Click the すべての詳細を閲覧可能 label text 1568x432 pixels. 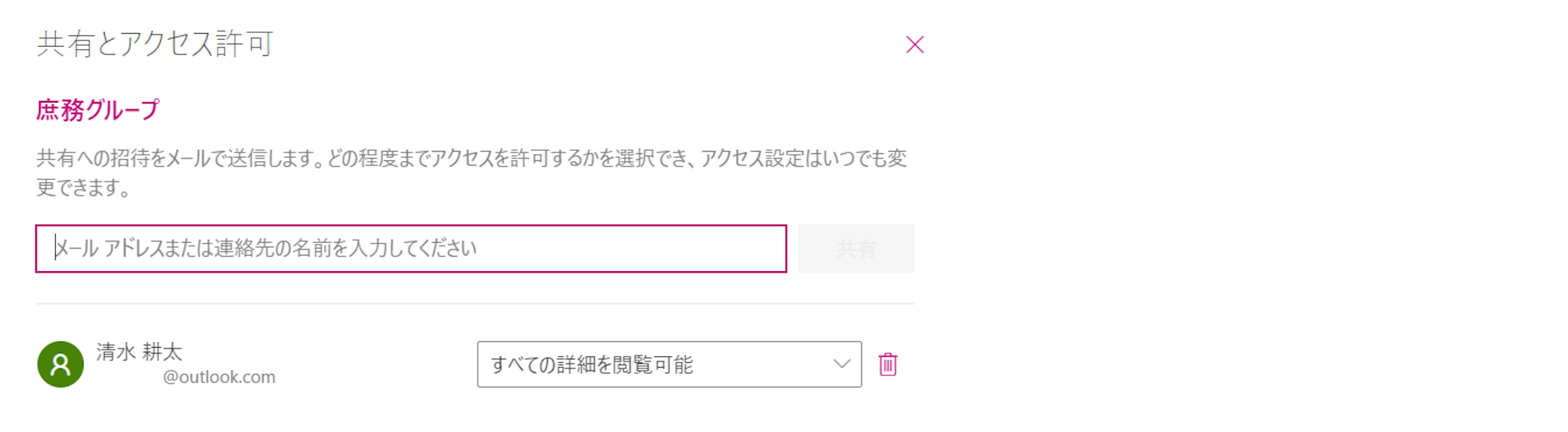[x=592, y=365]
